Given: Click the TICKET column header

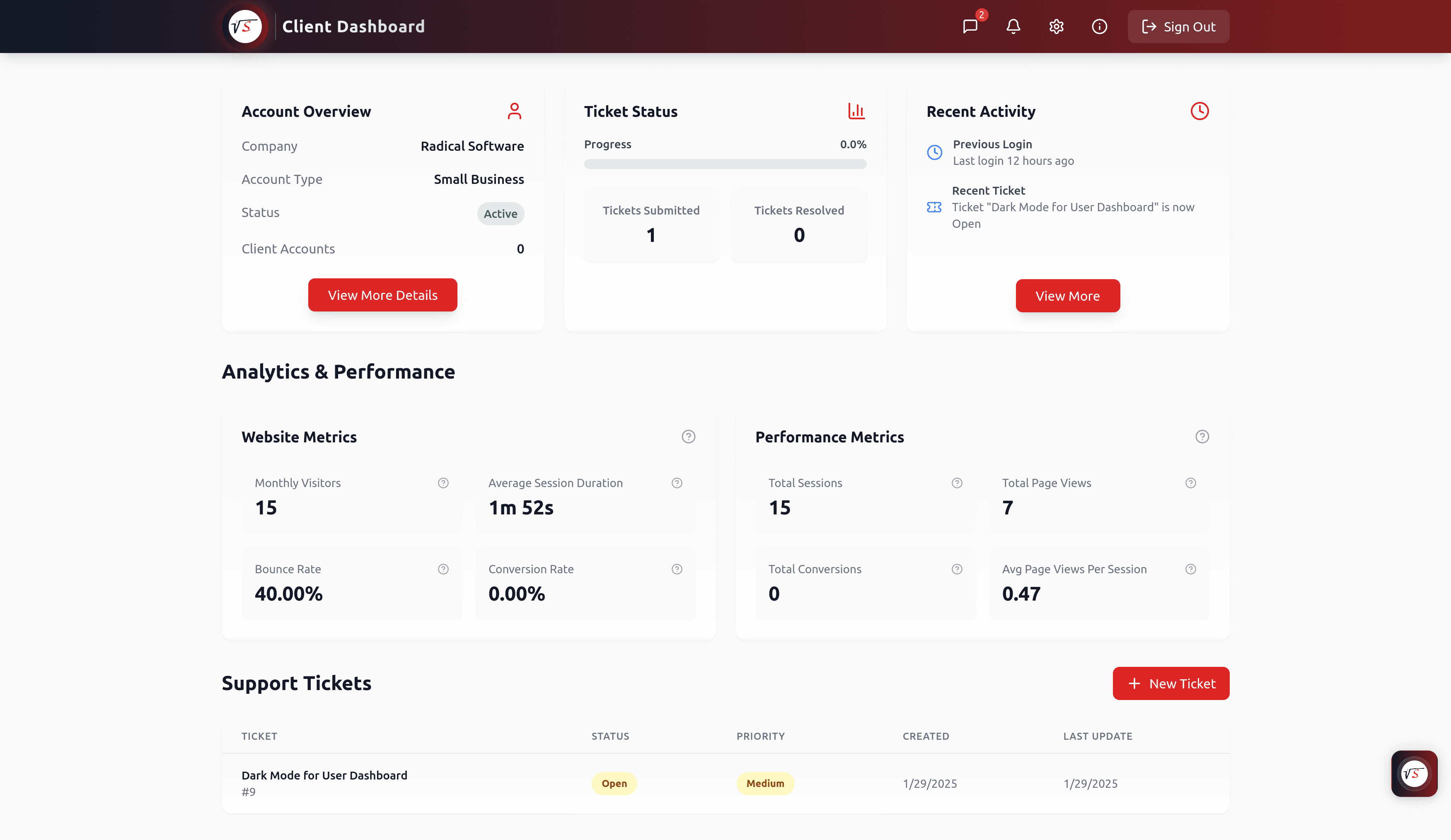Looking at the screenshot, I should (259, 736).
